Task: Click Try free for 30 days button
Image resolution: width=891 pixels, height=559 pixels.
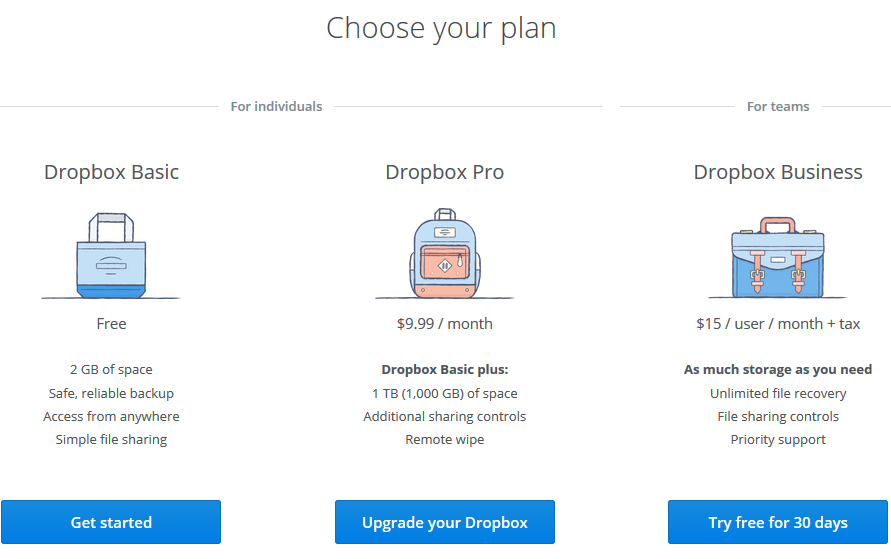Action: [778, 522]
